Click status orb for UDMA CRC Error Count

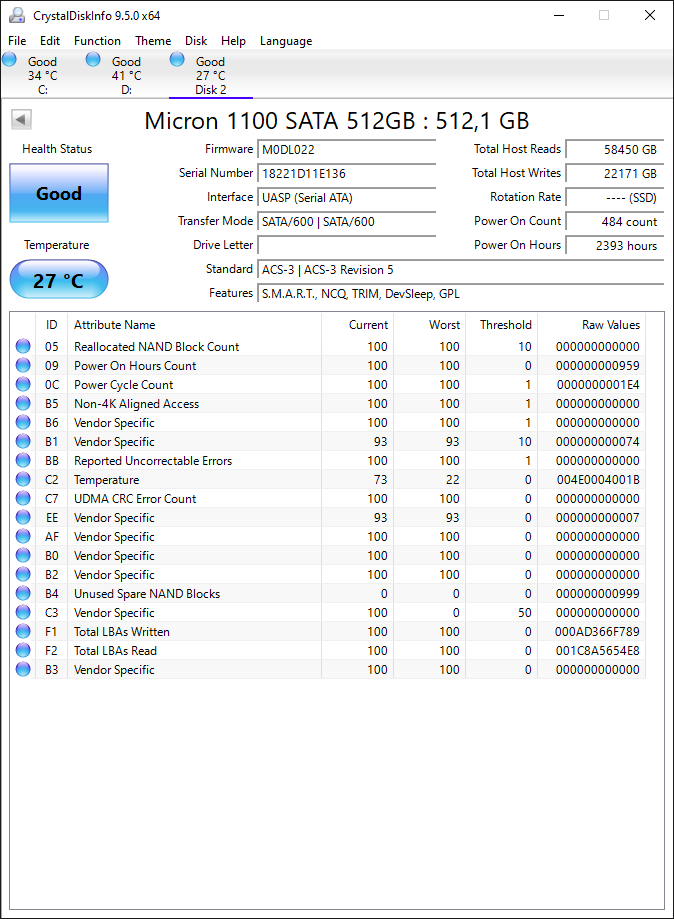[x=23, y=498]
